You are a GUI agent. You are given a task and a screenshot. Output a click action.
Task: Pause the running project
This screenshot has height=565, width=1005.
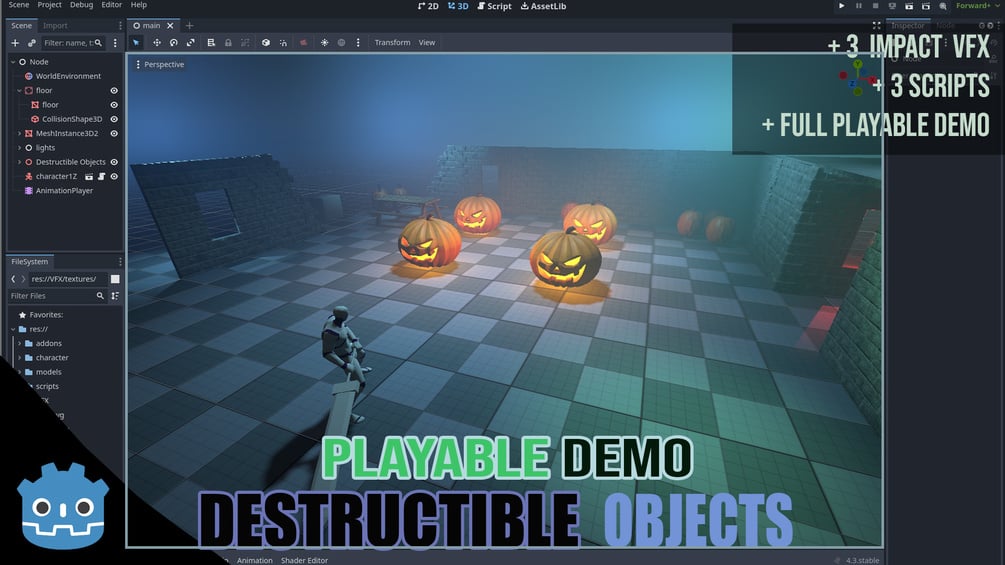point(859,6)
